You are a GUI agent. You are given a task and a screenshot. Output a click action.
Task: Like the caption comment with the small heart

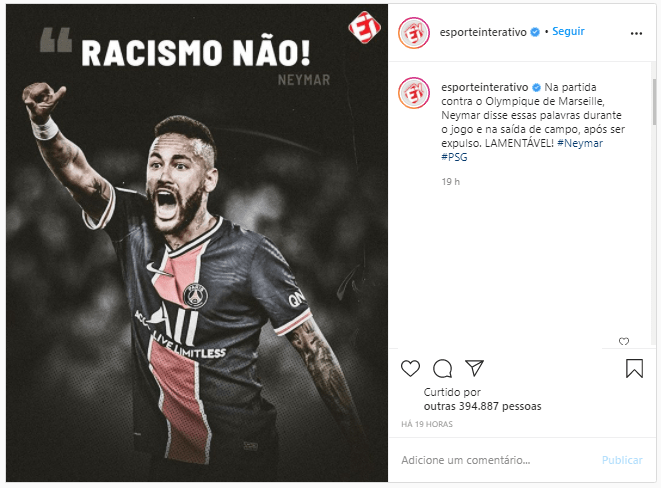pyautogui.click(x=624, y=341)
